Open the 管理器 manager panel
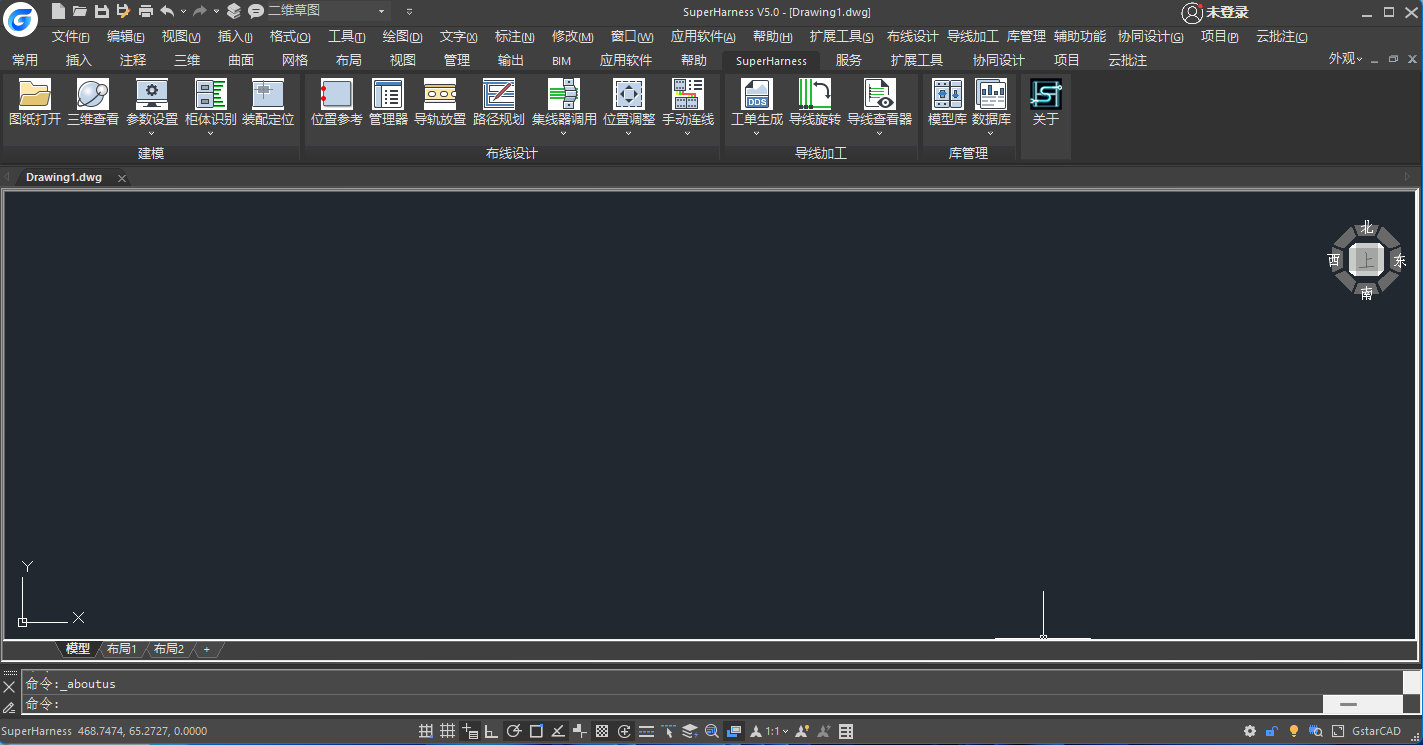 (x=388, y=104)
